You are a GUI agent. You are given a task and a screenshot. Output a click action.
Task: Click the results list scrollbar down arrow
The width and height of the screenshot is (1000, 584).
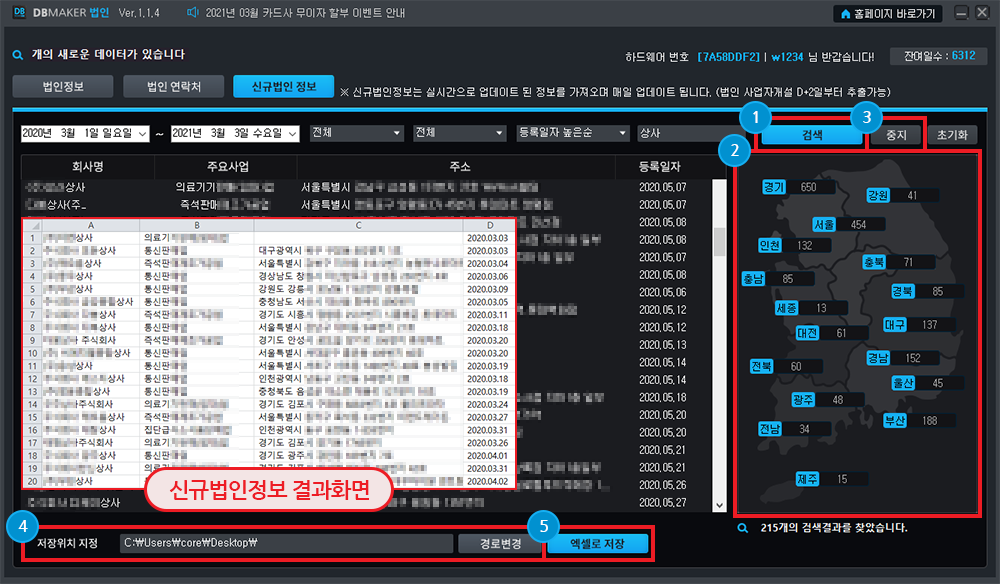(719, 505)
